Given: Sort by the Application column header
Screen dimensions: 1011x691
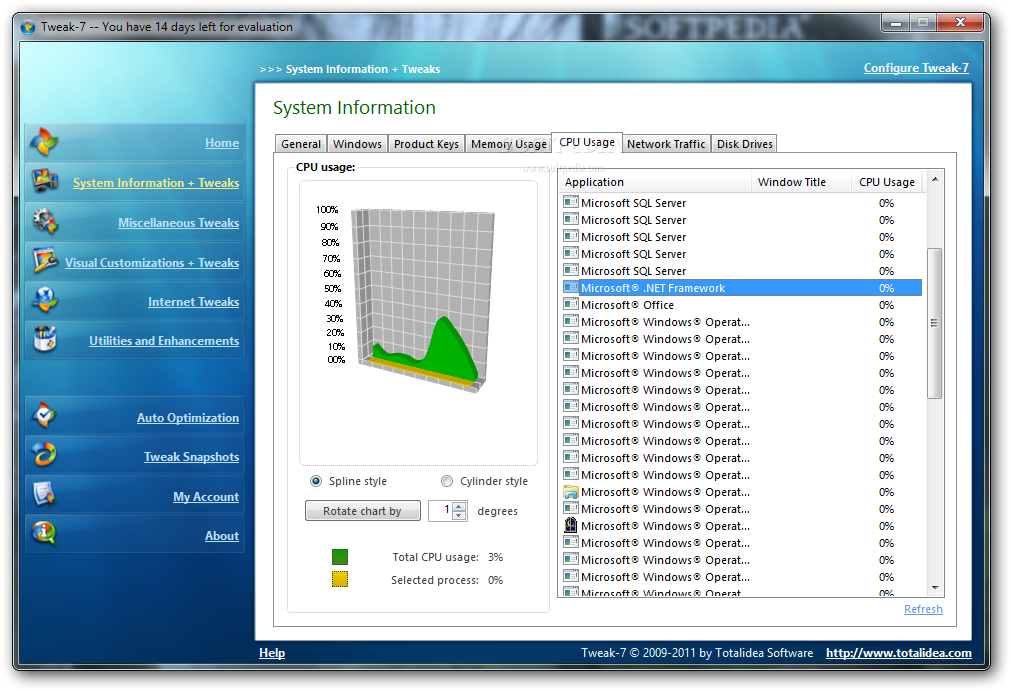Looking at the screenshot, I should click(x=655, y=182).
